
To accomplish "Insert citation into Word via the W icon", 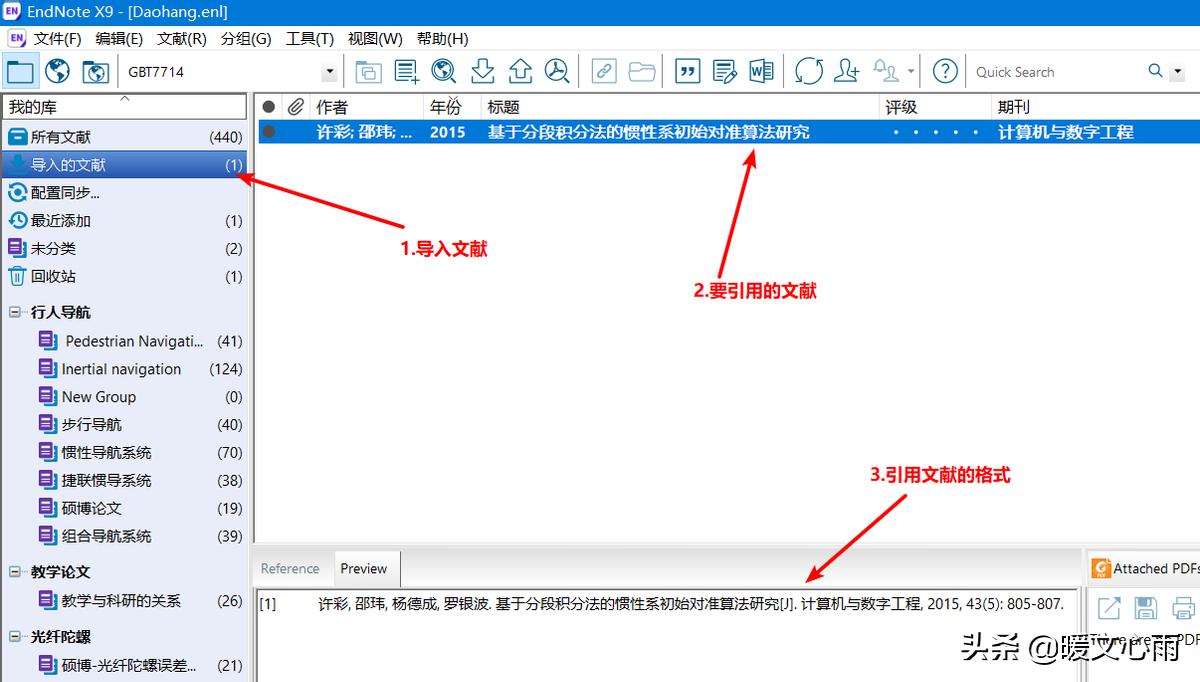I will [x=760, y=71].
